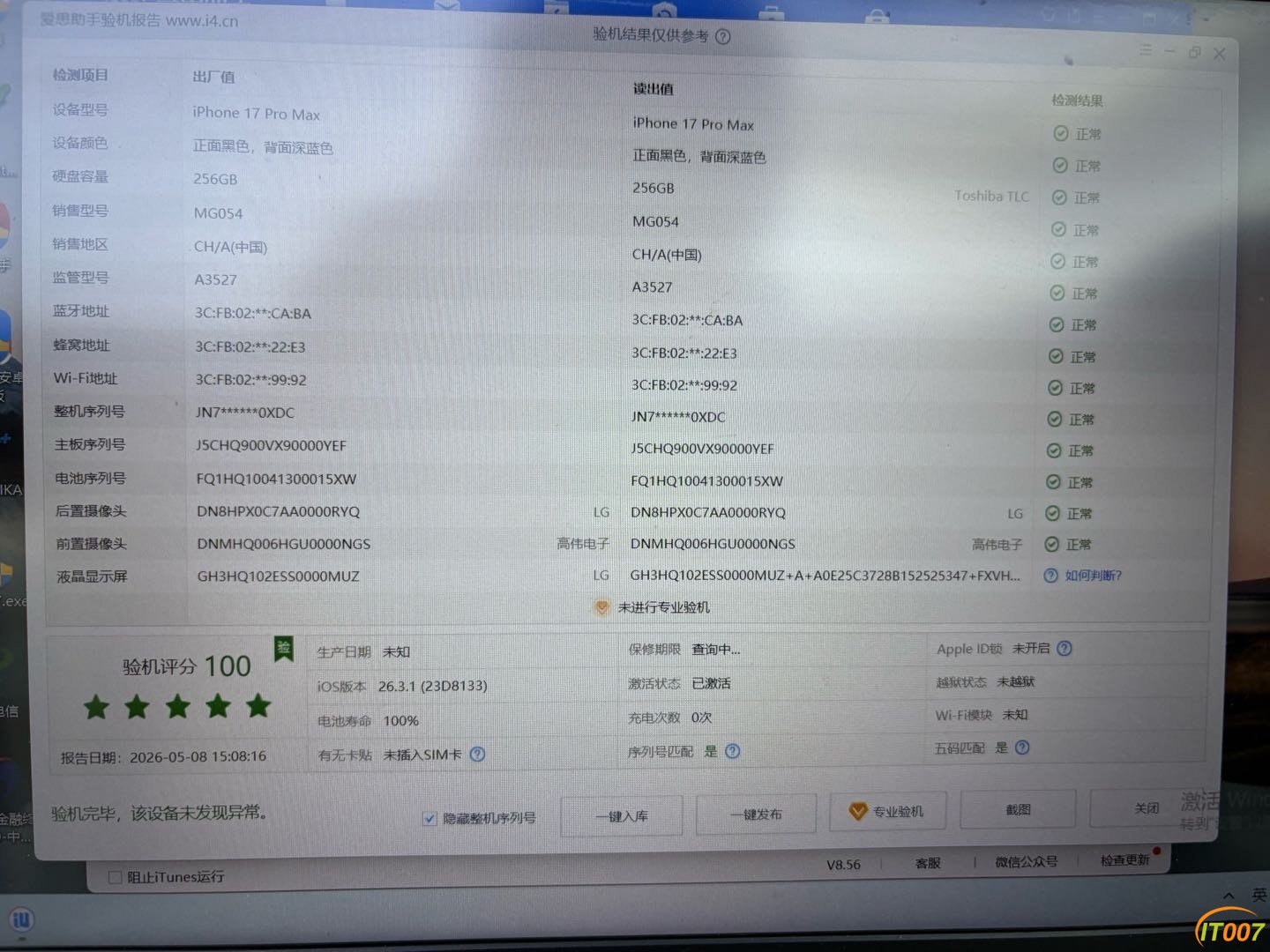Click the 出厂值 column header

click(x=213, y=77)
